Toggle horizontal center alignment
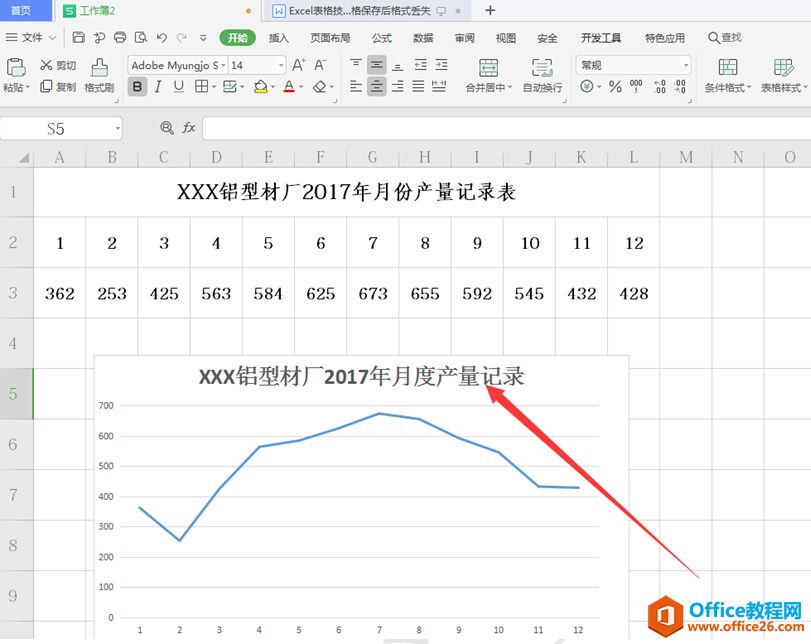 [377, 86]
